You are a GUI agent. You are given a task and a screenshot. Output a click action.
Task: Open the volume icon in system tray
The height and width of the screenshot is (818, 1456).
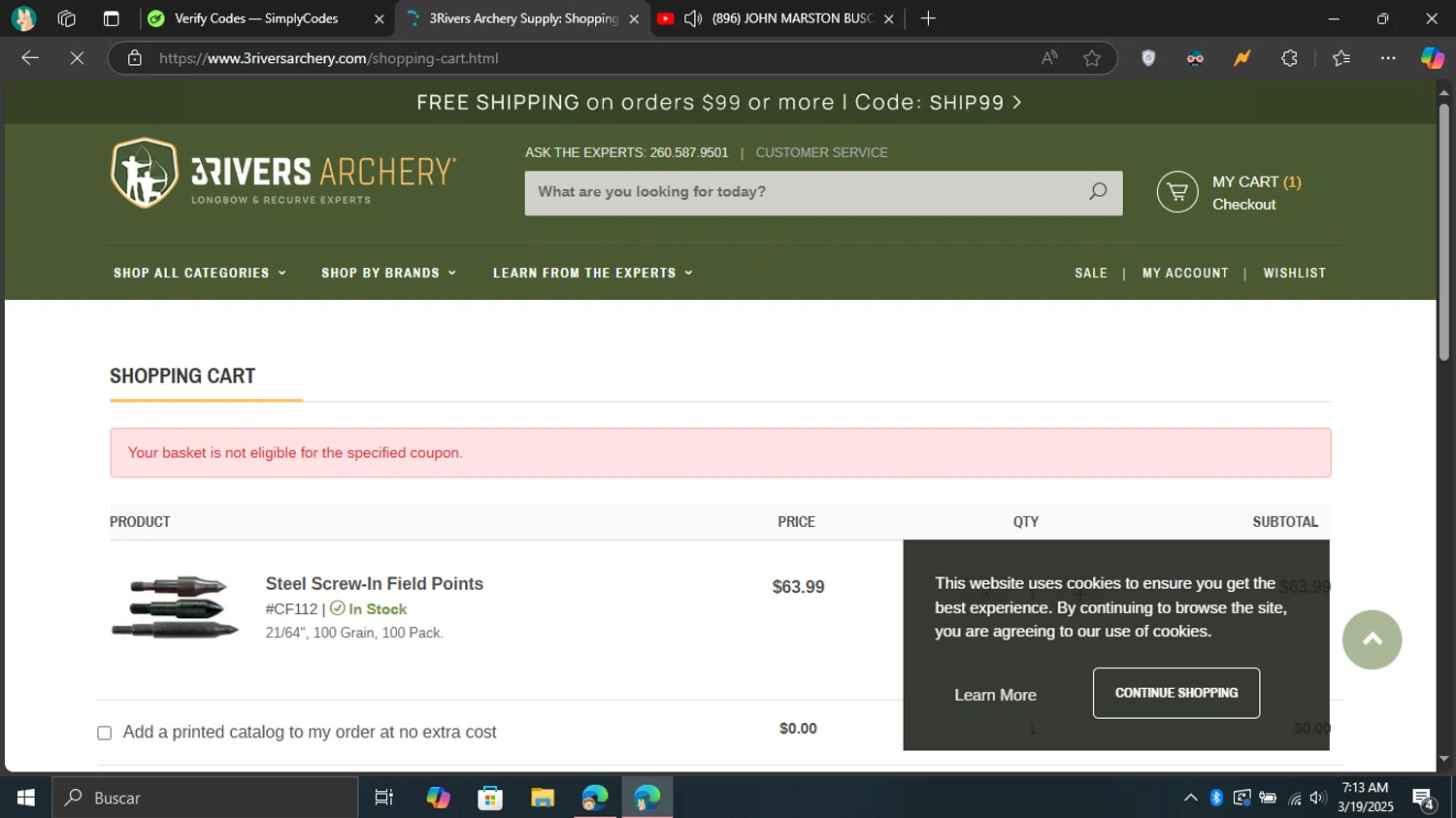pyautogui.click(x=1317, y=798)
